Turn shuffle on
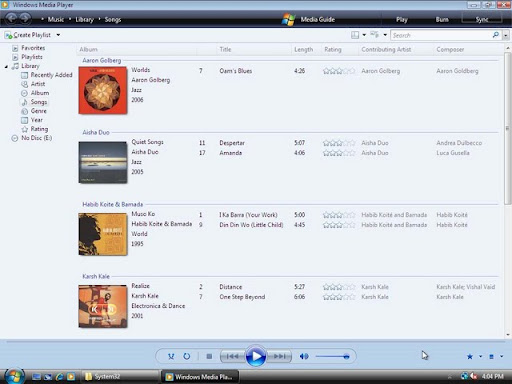 [x=171, y=356]
